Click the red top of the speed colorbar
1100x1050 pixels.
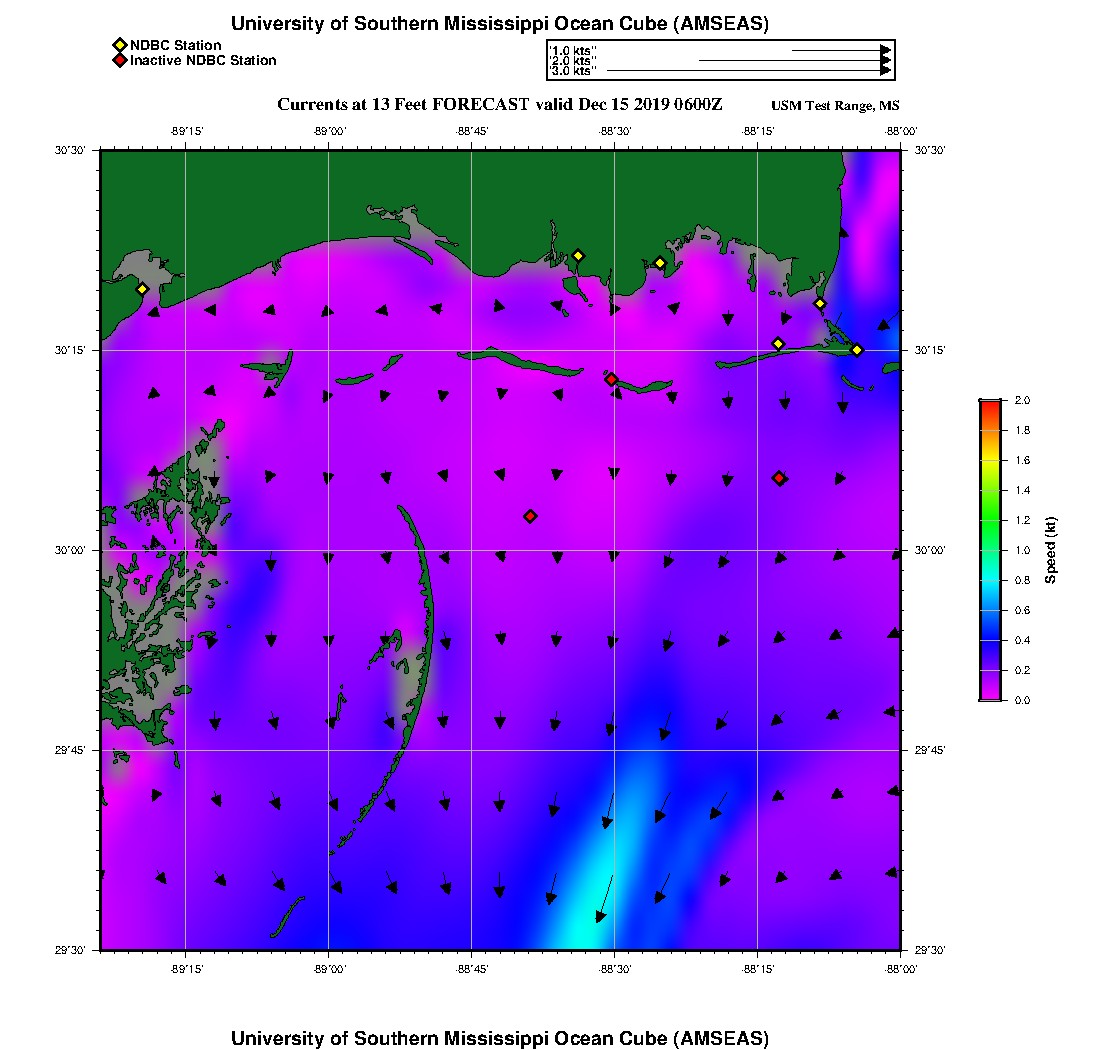click(990, 404)
